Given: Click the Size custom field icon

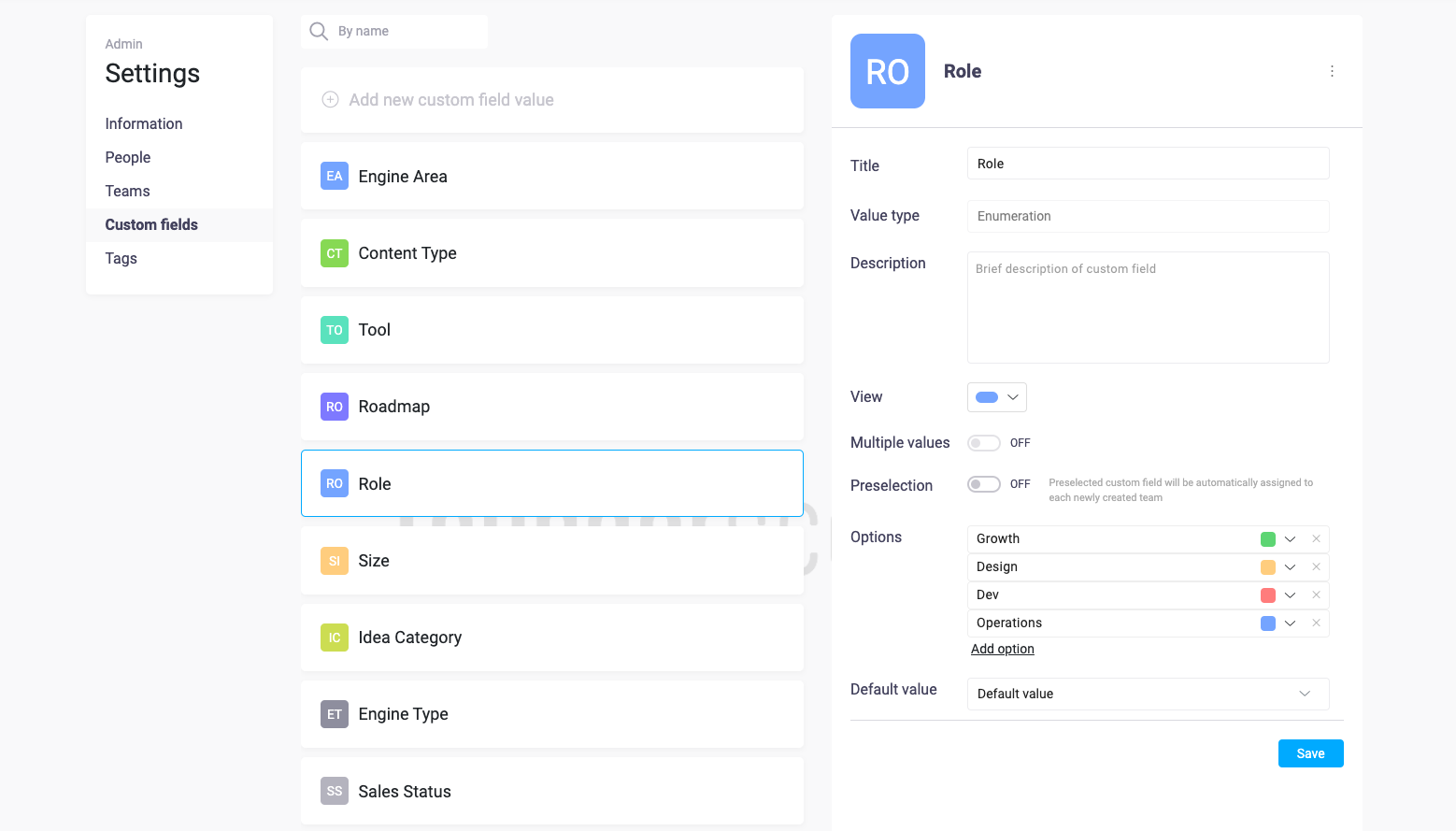Looking at the screenshot, I should click(x=334, y=560).
